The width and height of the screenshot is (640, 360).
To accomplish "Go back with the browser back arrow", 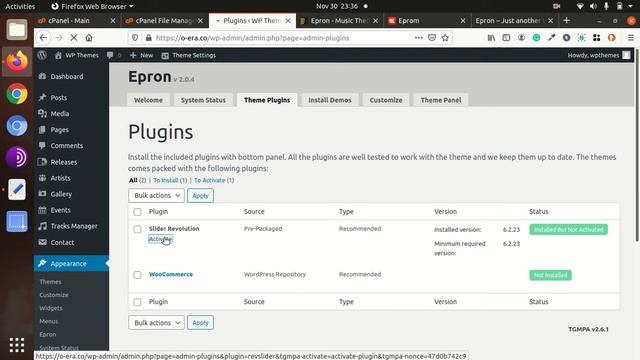I will pyautogui.click(x=43, y=38).
